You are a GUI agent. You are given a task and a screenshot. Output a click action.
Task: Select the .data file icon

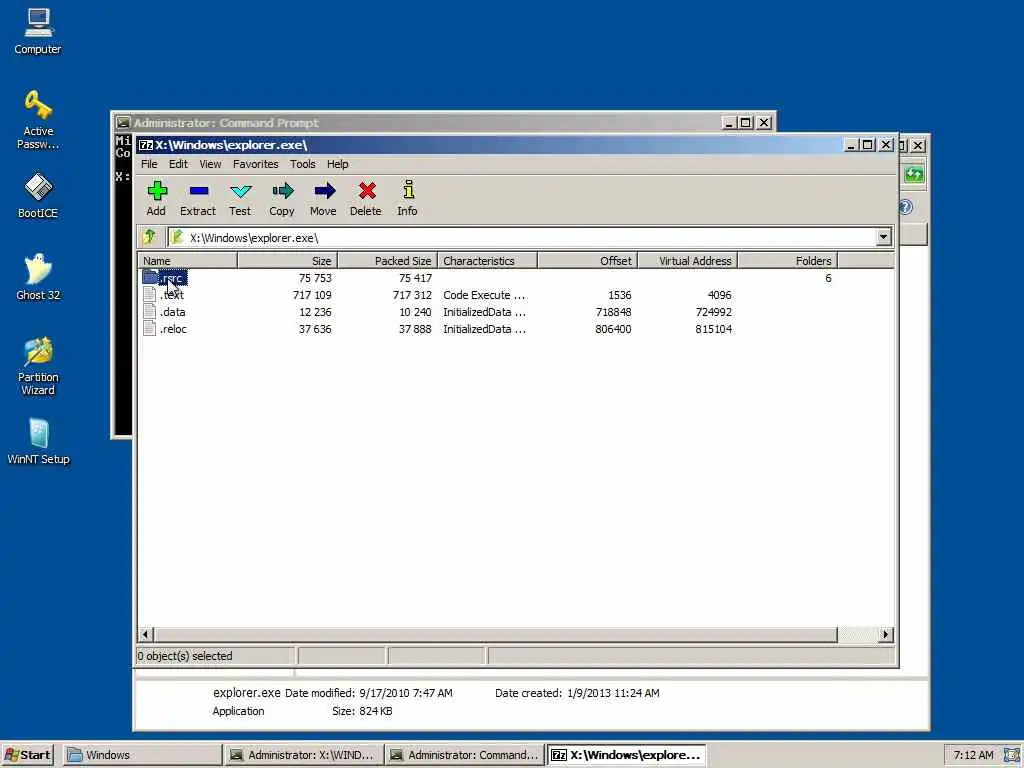[150, 312]
